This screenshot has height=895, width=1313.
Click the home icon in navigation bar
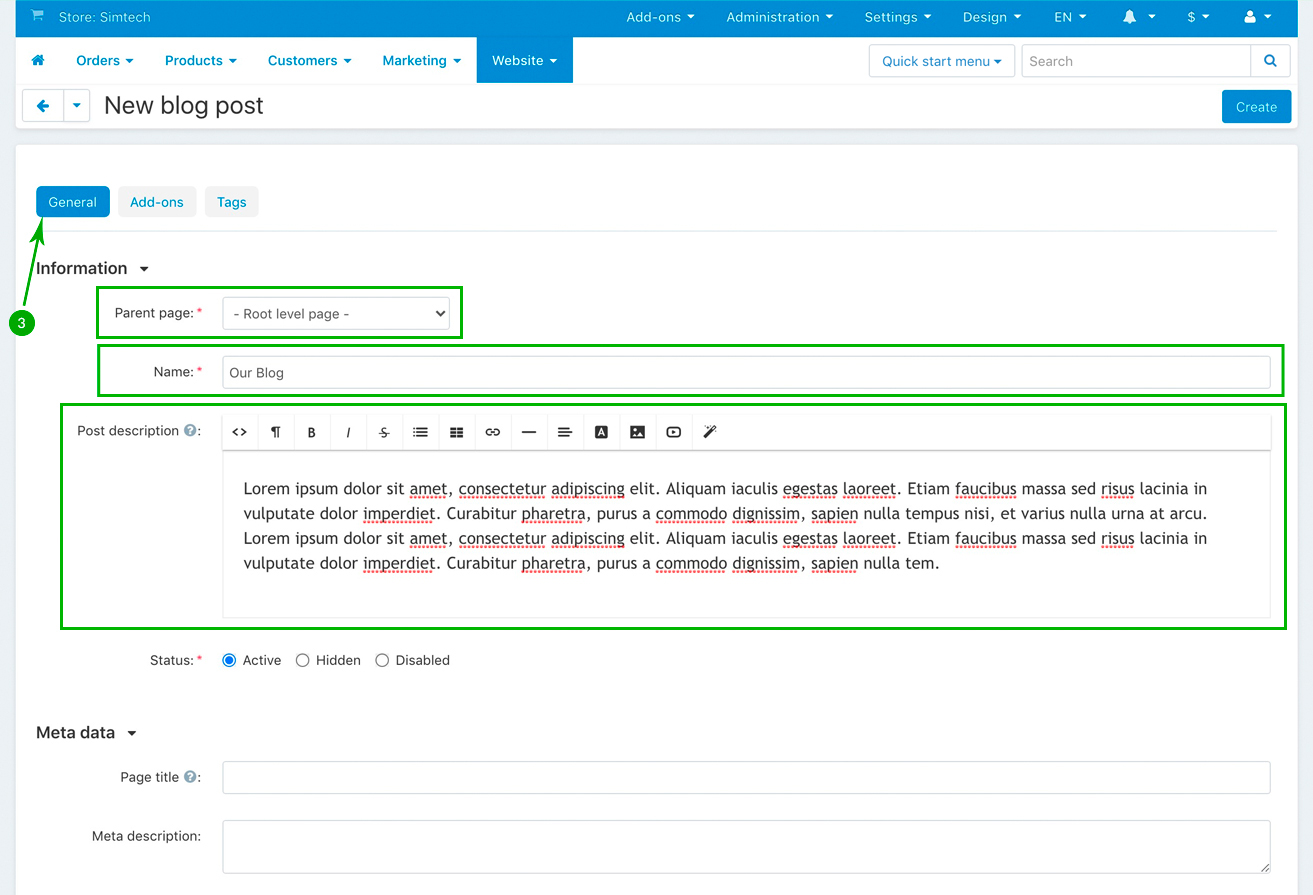point(38,61)
